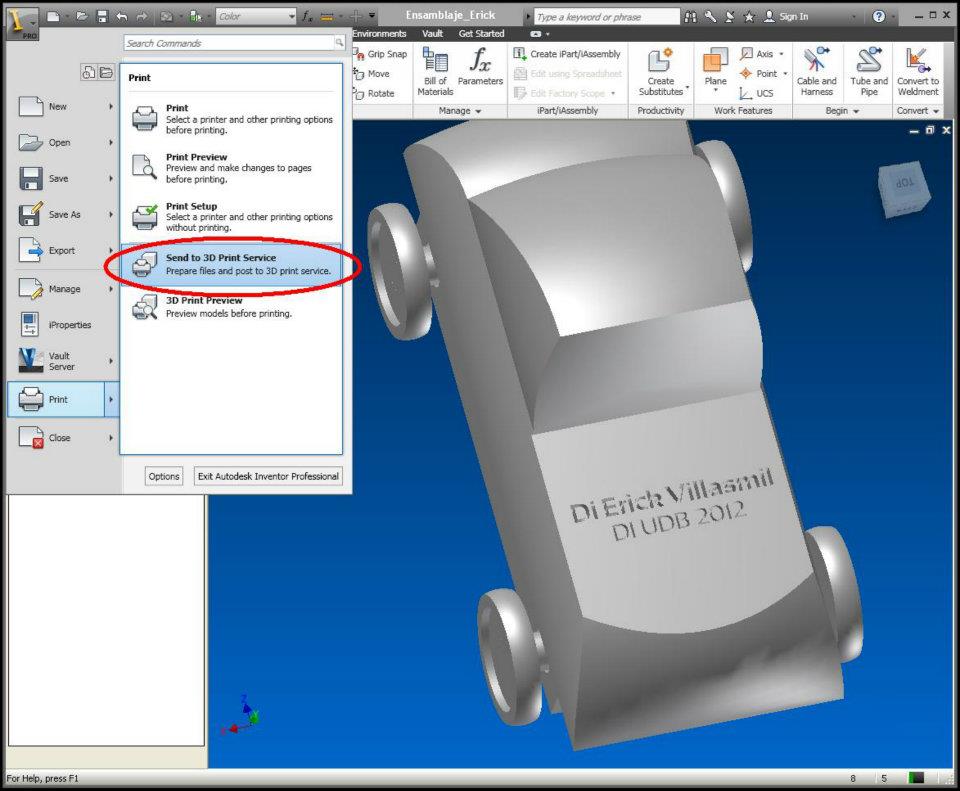Screen dimensions: 960x791
Task: Open Bill of Materials
Action: (x=435, y=72)
